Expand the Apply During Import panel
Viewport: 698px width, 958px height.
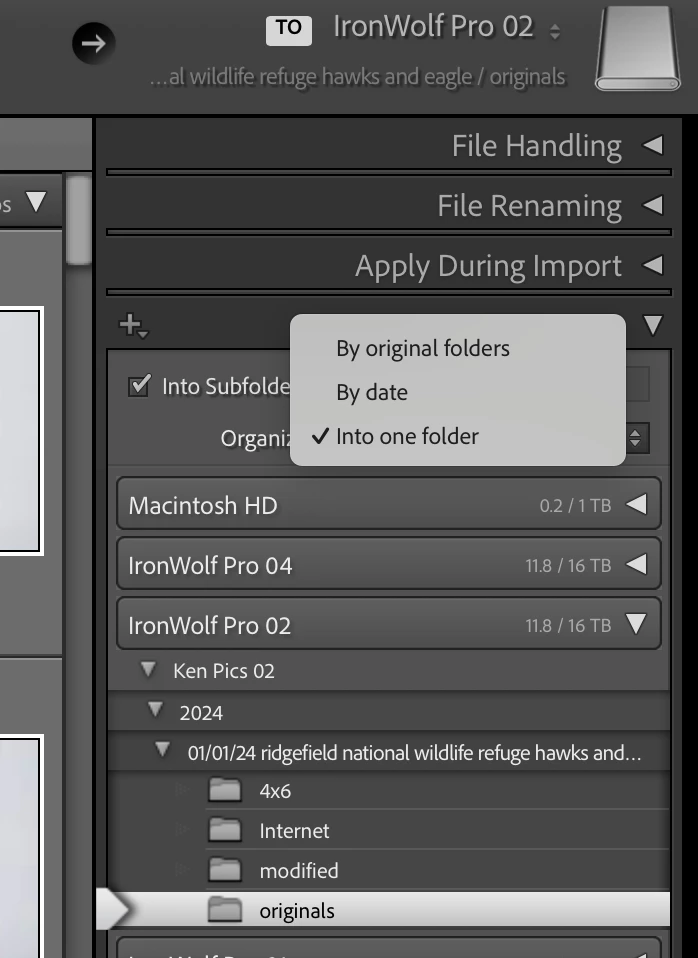pos(653,265)
